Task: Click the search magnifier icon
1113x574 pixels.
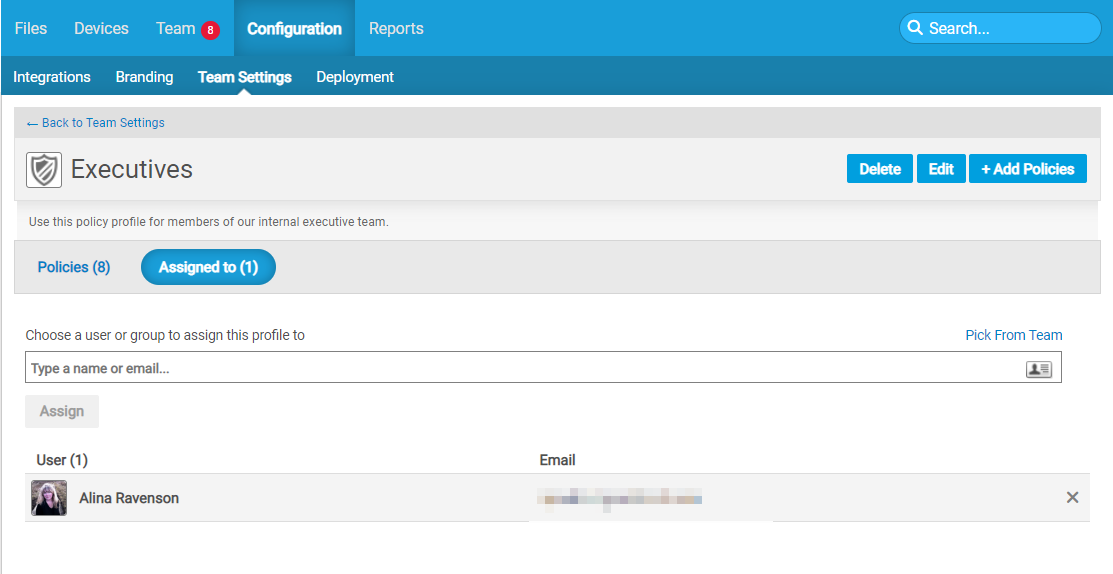Action: coord(914,28)
